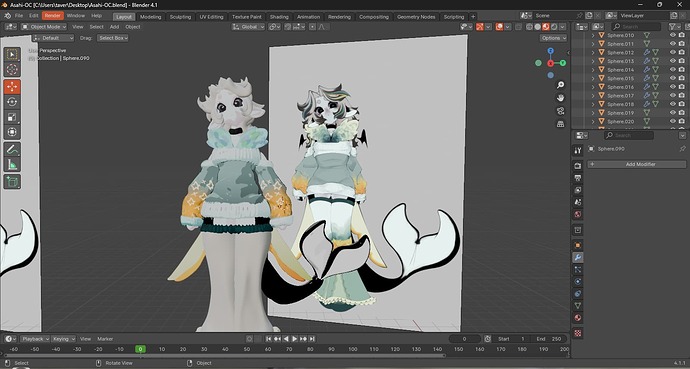Viewport: 690px width, 369px height.
Task: Select the Move tool
Action: (x=12, y=87)
